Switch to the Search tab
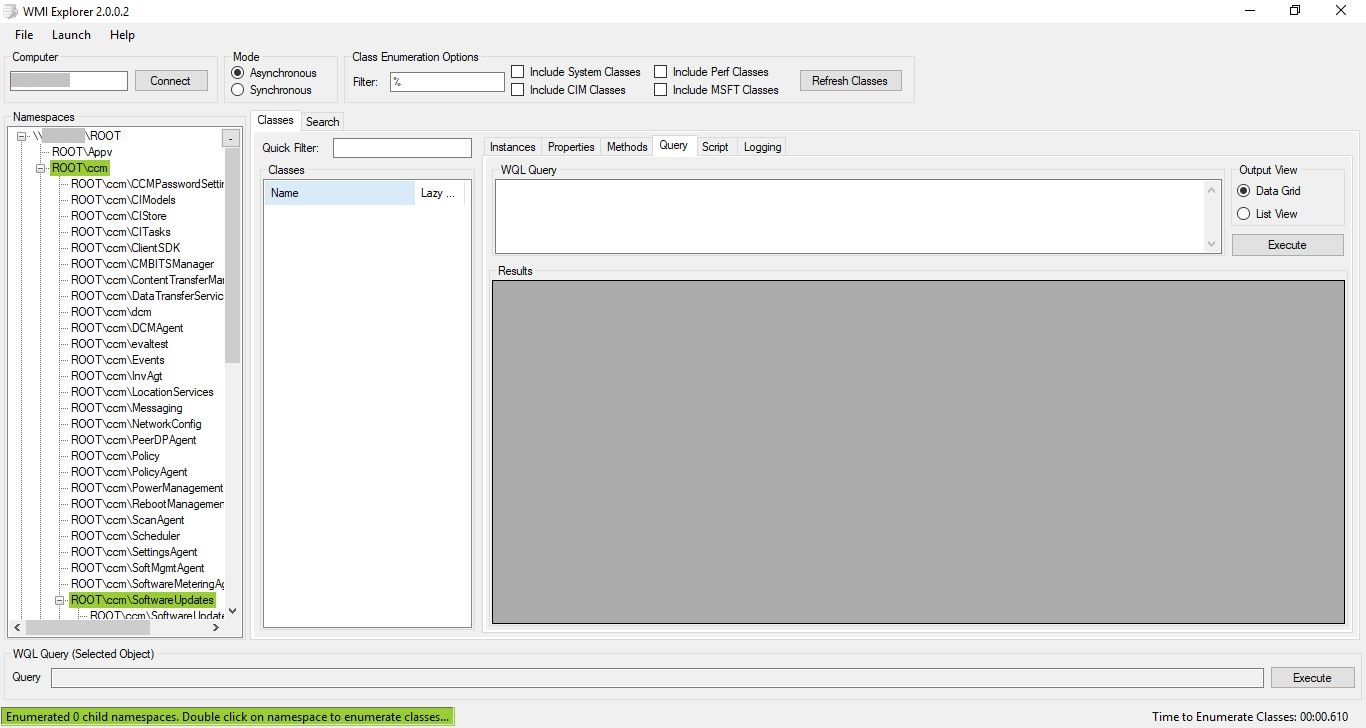Screen dimensions: 1366x728 click(x=322, y=121)
